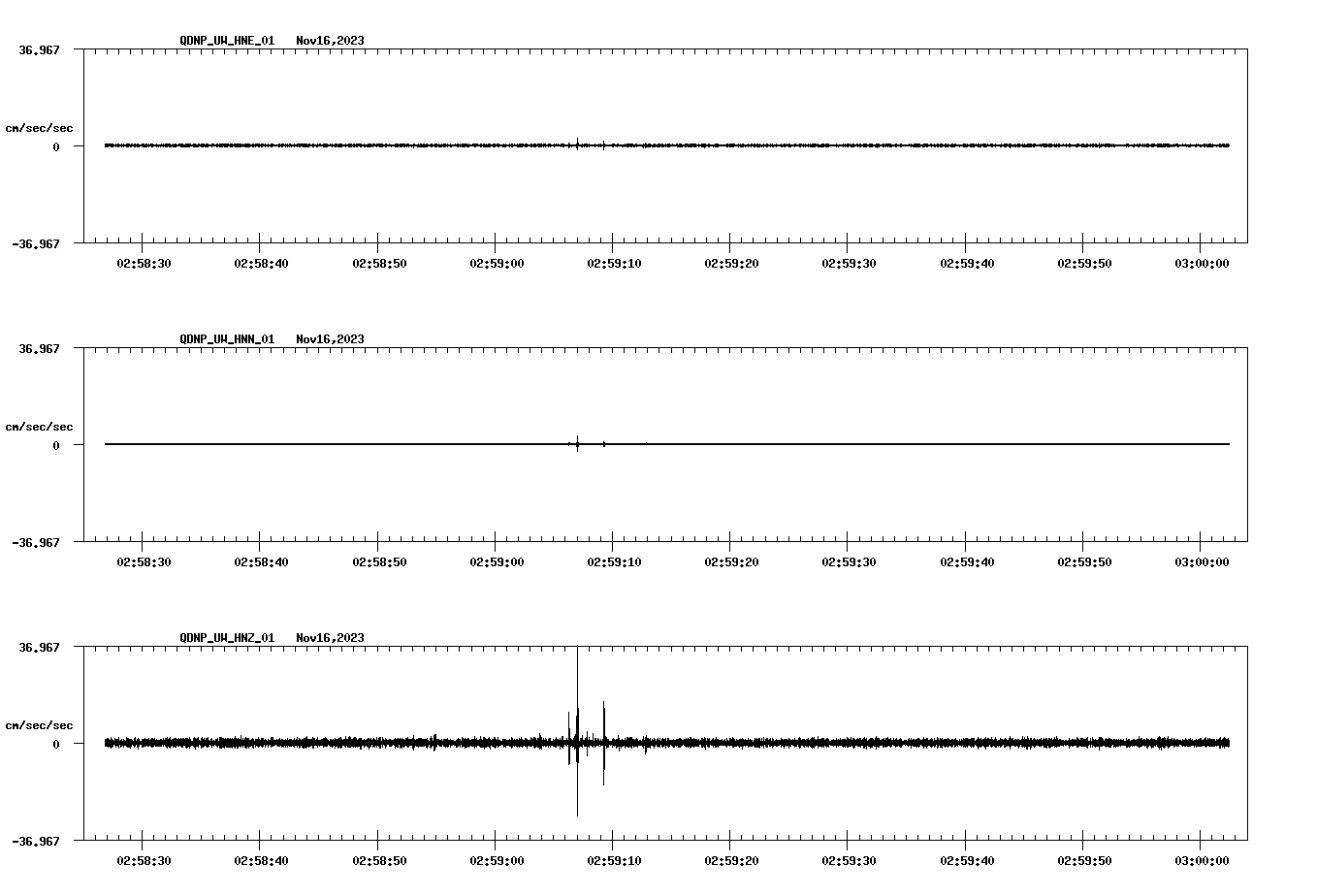Click the 36.967 upper limit of the HNZ plot
This screenshot has height=896, width=1317.
tap(39, 647)
